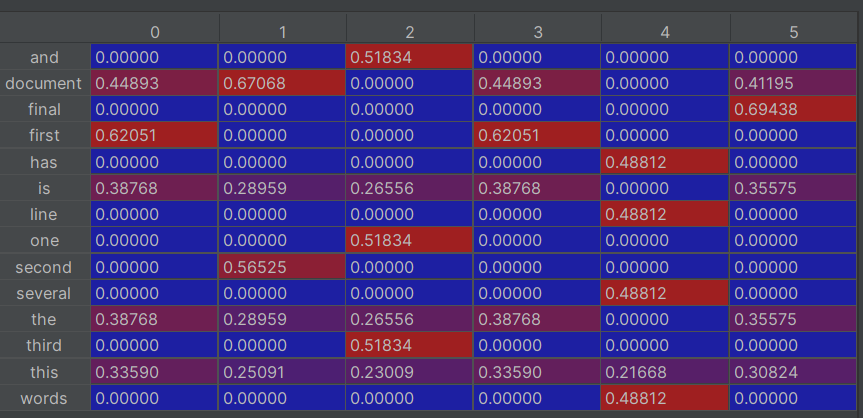The width and height of the screenshot is (863, 418).
Task: Click the 'this' row label
Action: (x=45, y=372)
